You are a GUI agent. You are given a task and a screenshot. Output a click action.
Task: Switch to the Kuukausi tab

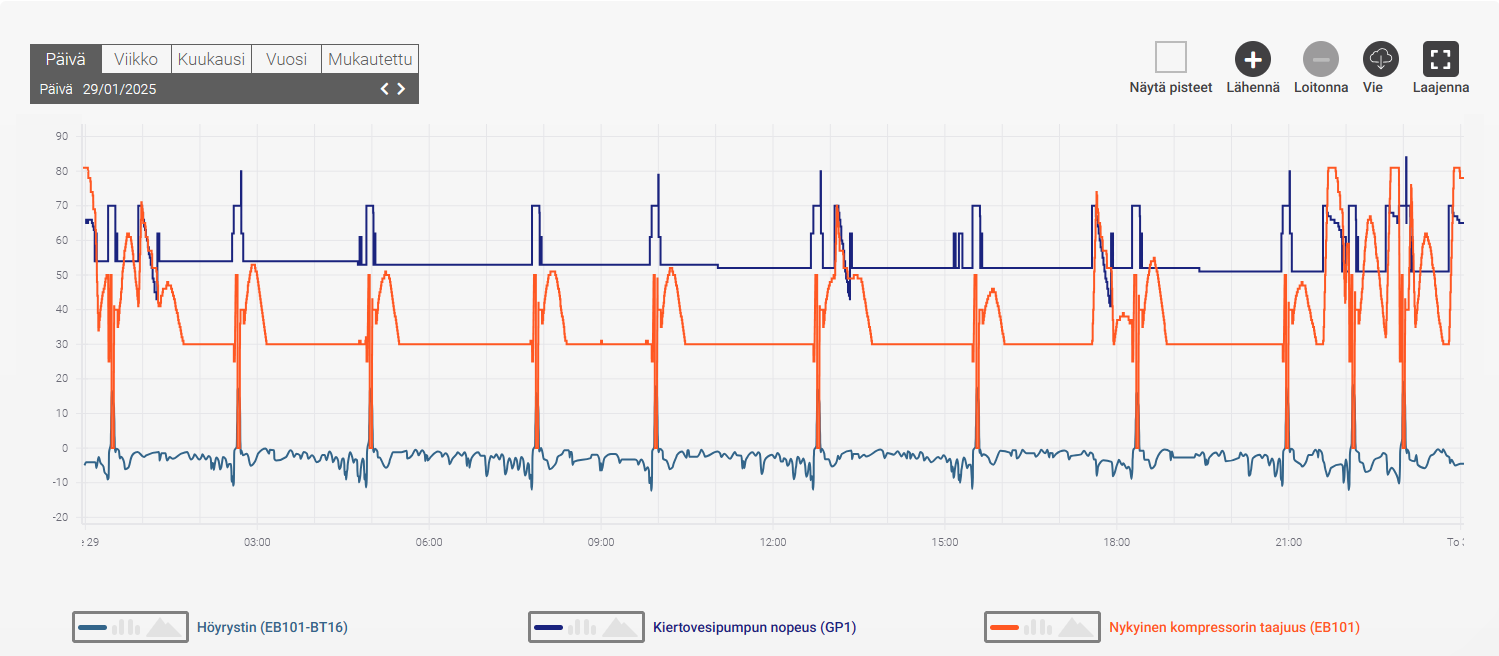[211, 59]
